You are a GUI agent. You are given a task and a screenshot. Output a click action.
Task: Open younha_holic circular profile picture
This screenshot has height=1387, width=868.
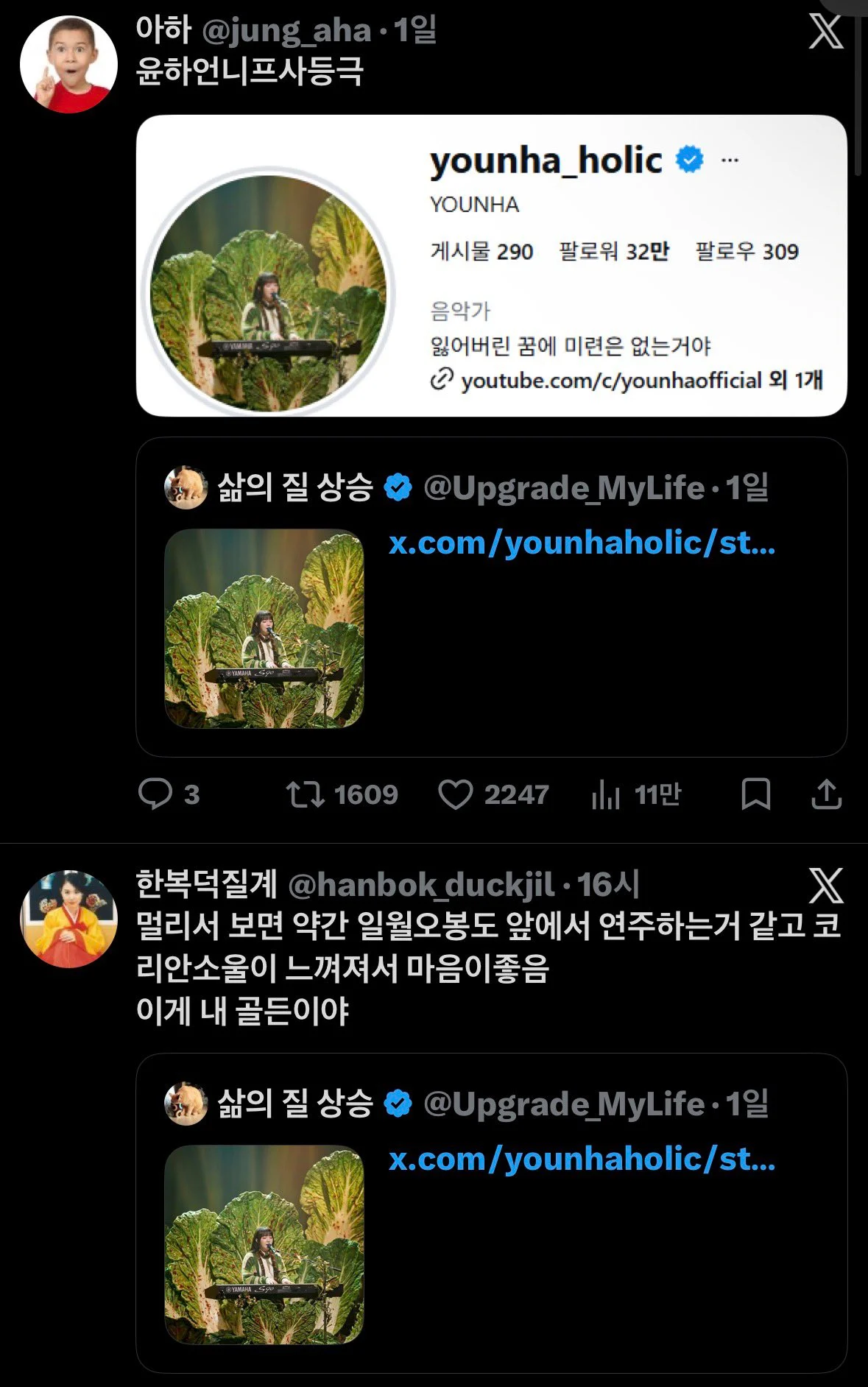(268, 292)
